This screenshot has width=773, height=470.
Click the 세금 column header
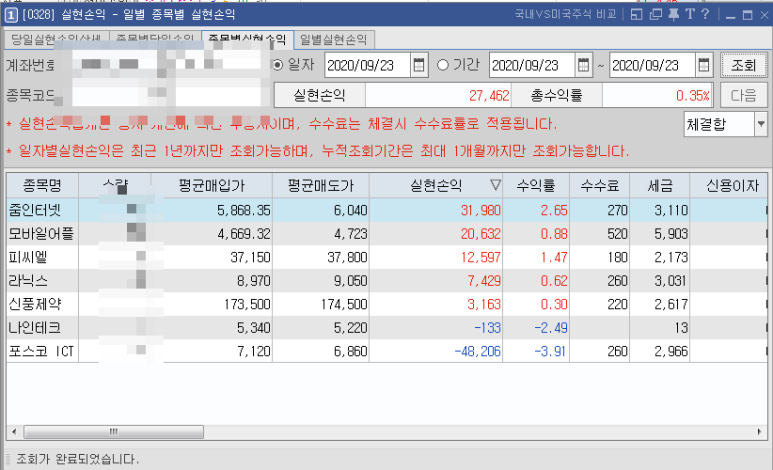tap(660, 185)
